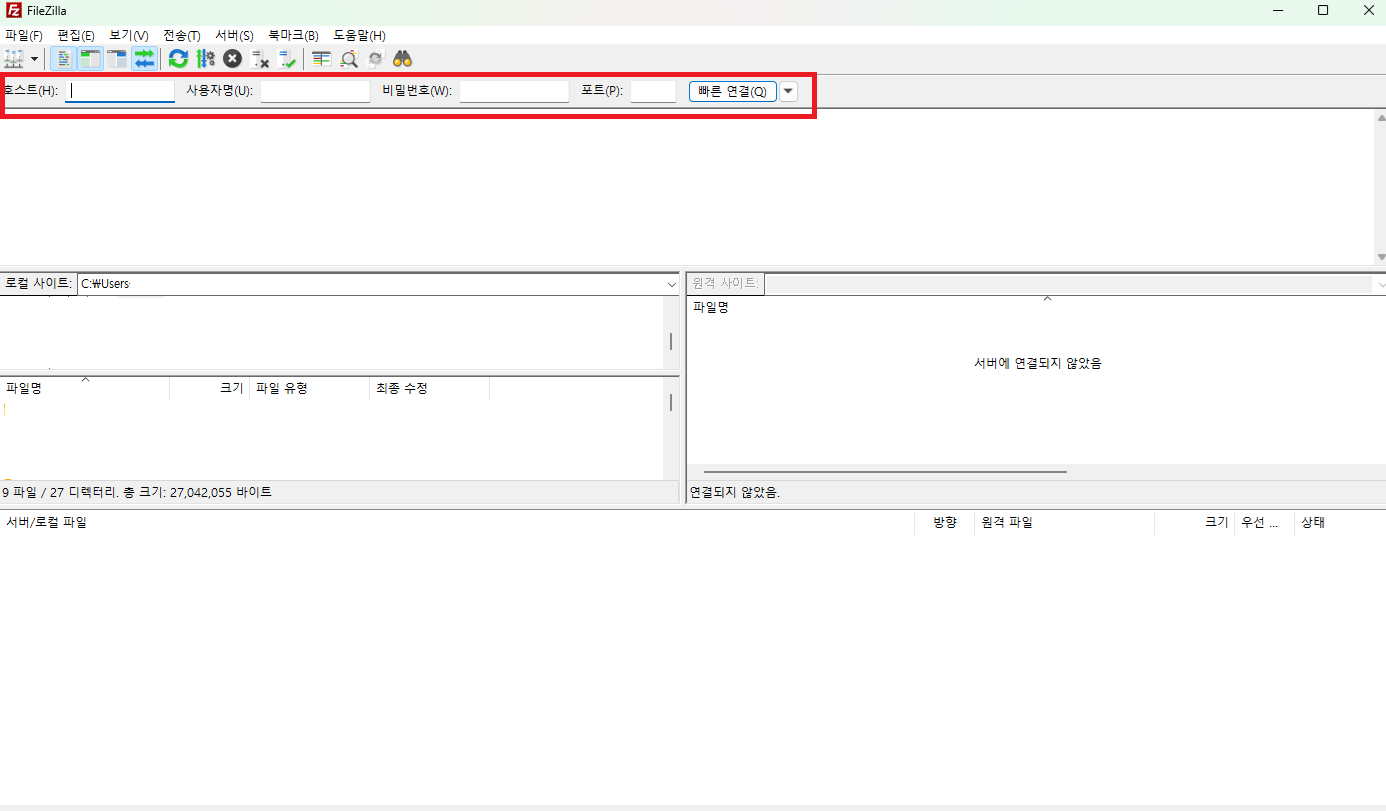
Task: Open the 편집(E) menu
Action: [76, 35]
